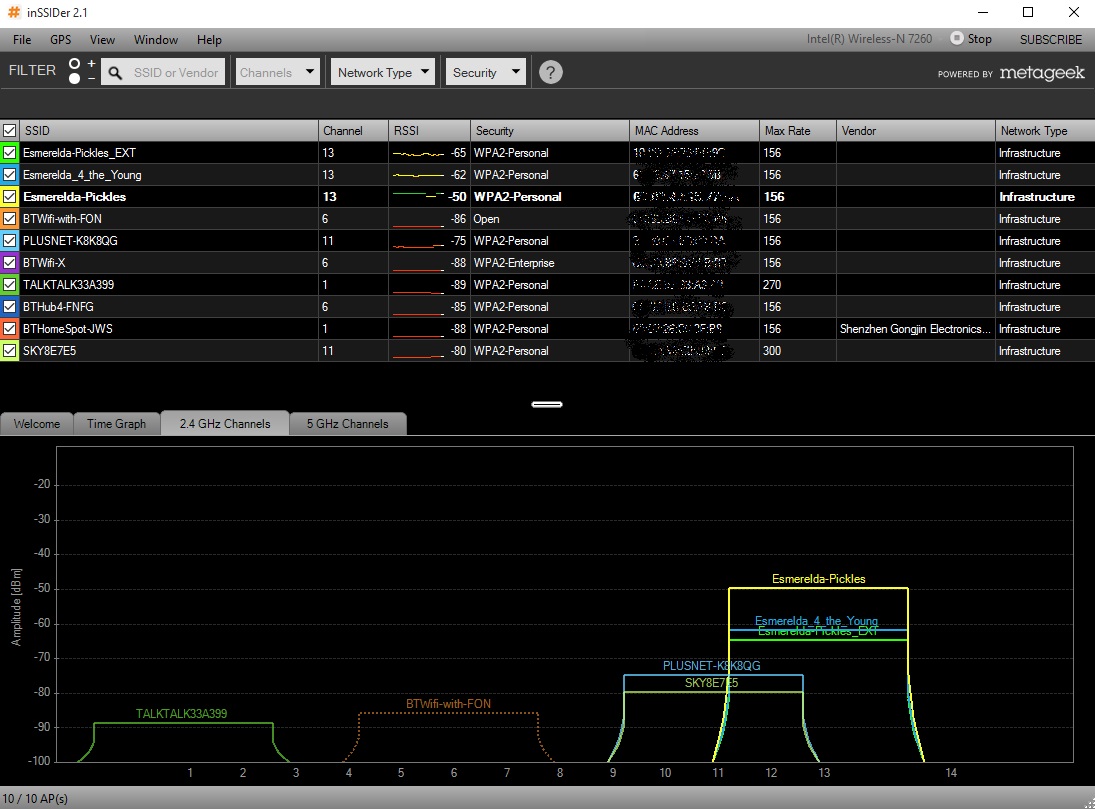Click the Stop scanning icon
Screen dimensions: 1095x809
click(956, 39)
